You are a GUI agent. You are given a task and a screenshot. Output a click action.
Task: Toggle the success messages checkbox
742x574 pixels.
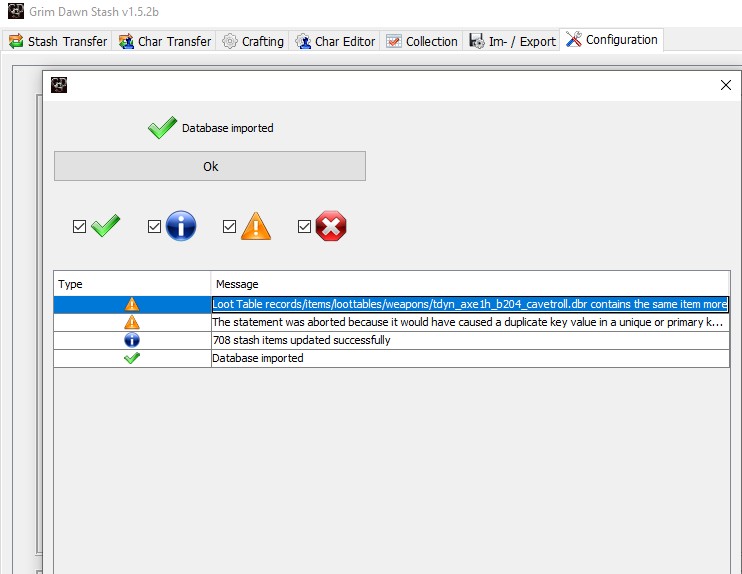tap(80, 227)
